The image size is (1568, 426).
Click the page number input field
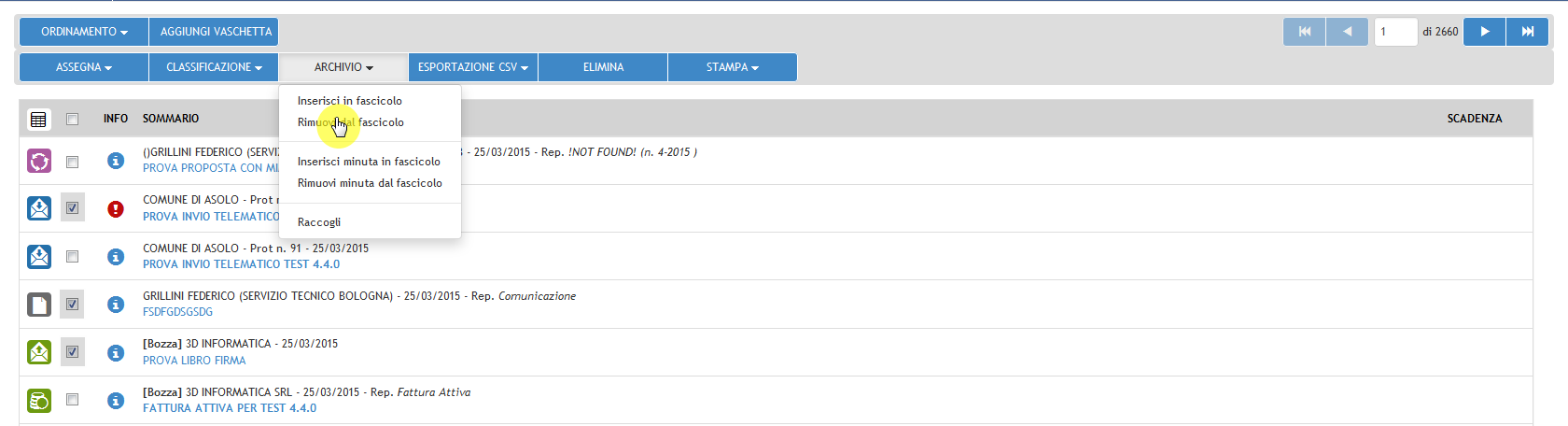tap(1395, 32)
